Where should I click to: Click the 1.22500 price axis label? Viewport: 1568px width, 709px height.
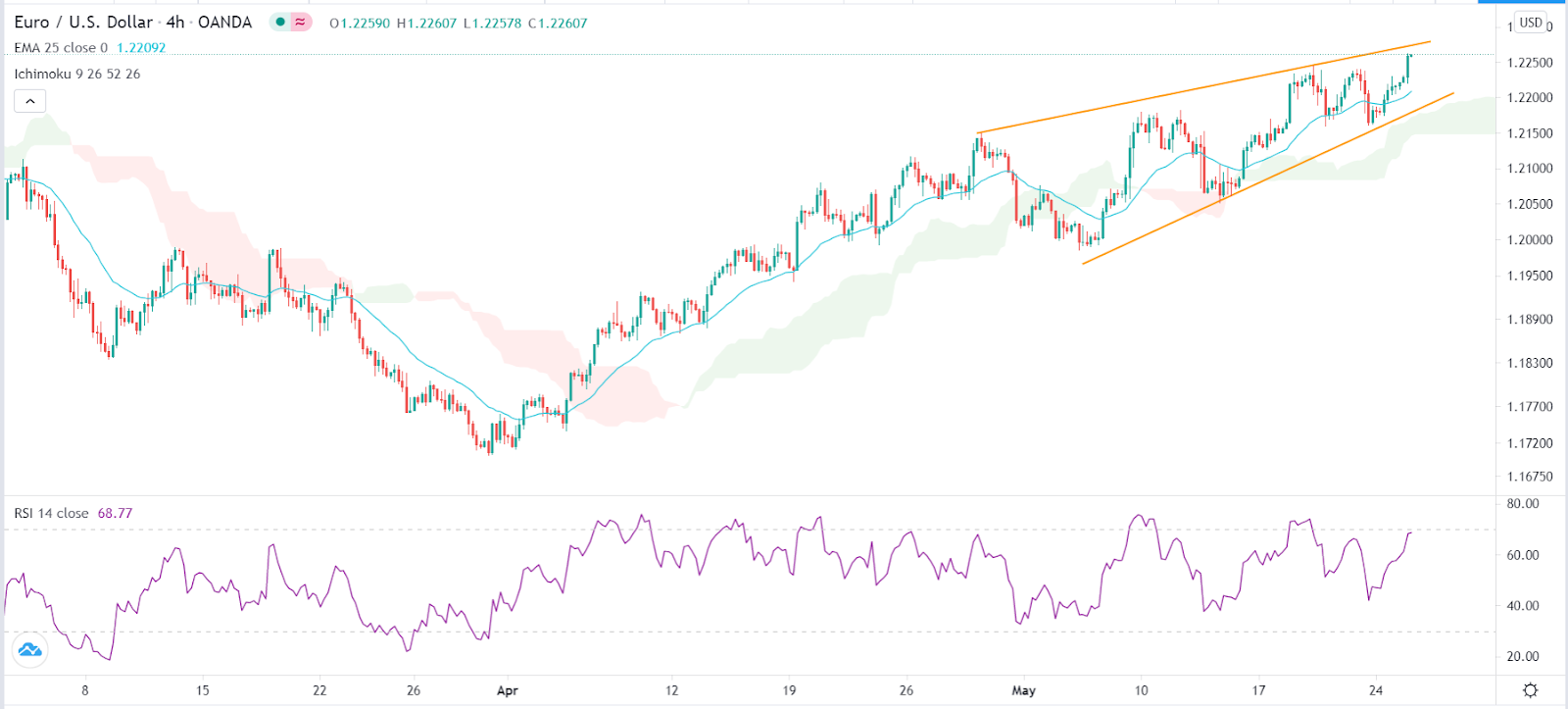point(1530,63)
